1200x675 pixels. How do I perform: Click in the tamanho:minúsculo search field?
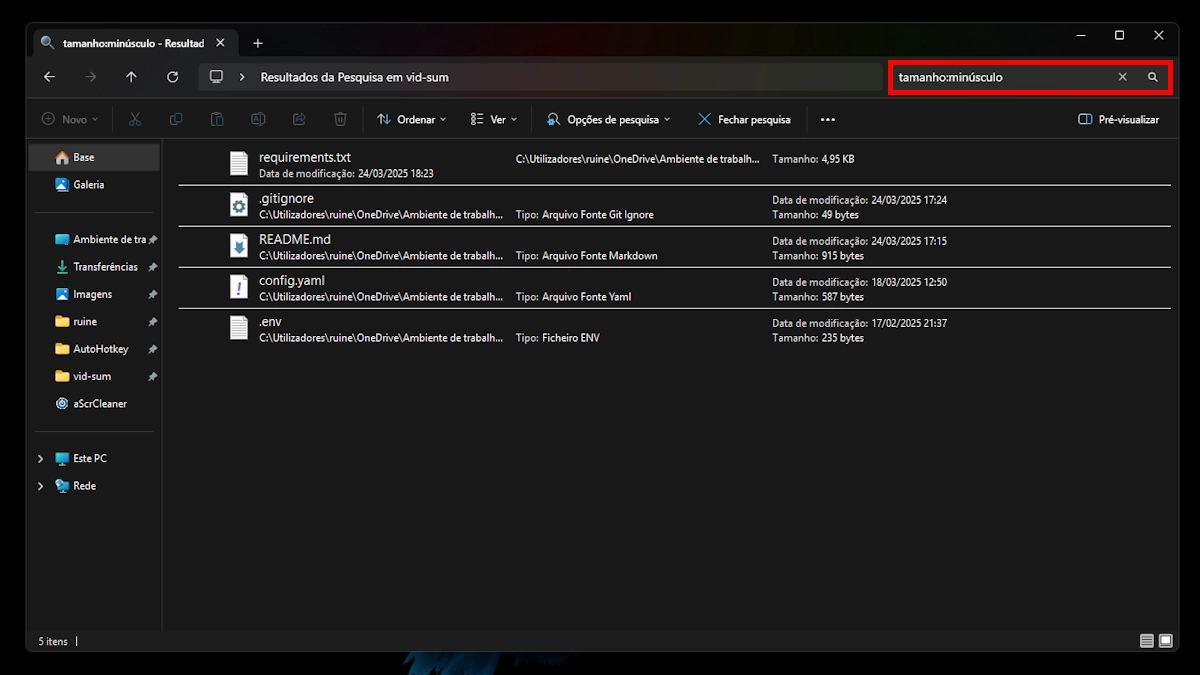click(x=1000, y=77)
